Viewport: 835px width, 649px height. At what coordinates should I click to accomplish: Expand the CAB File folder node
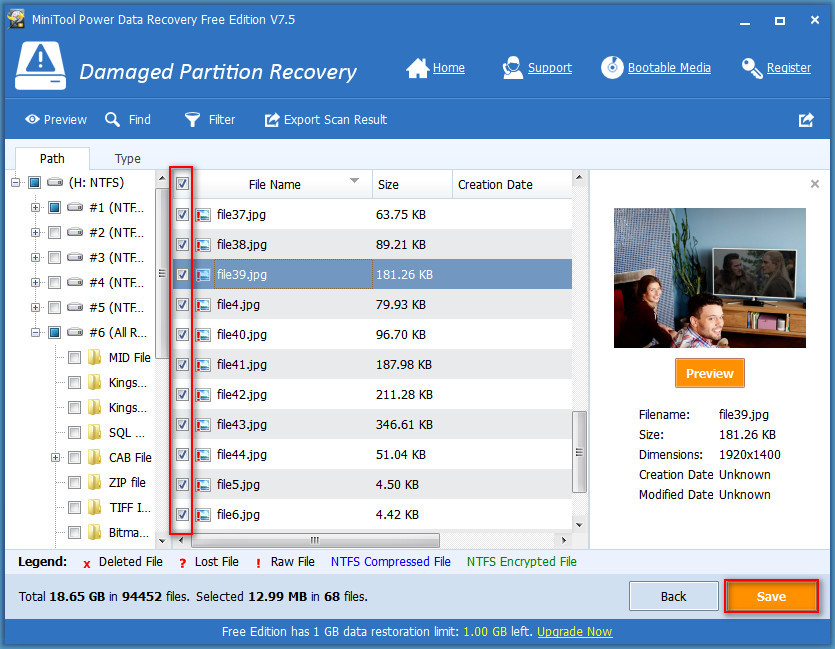tap(55, 457)
